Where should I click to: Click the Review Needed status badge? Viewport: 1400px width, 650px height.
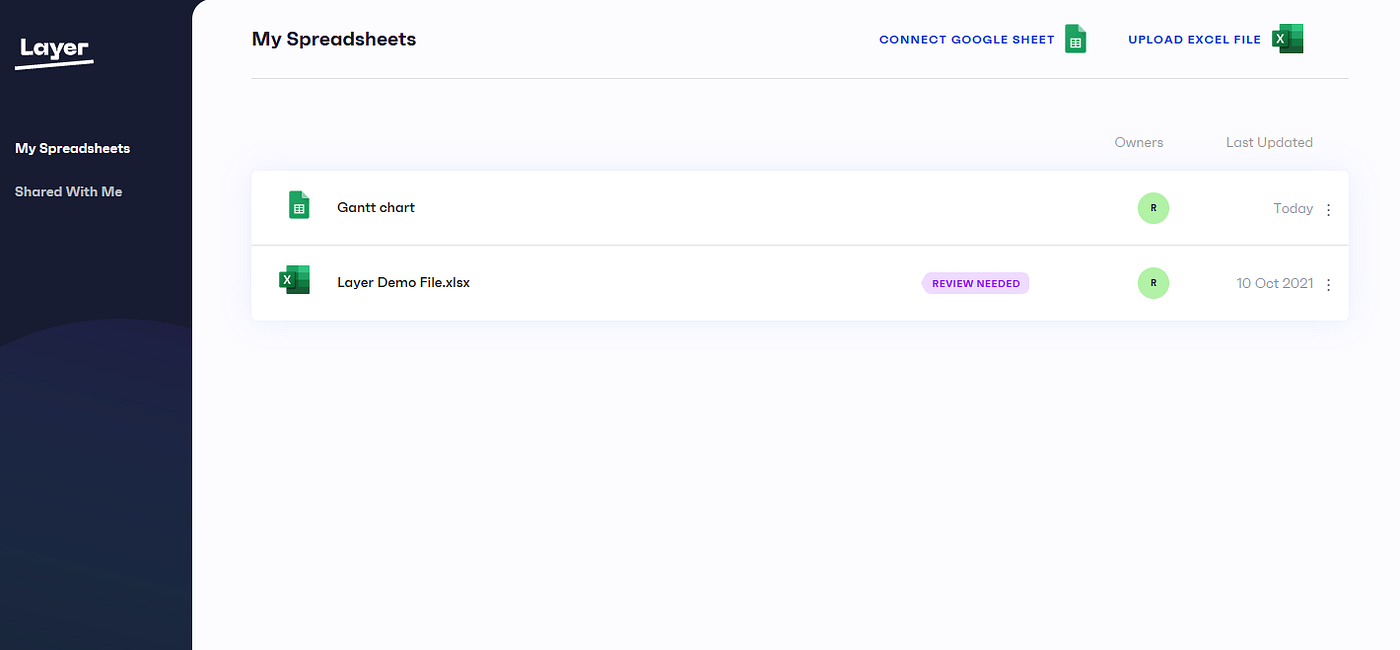[975, 283]
